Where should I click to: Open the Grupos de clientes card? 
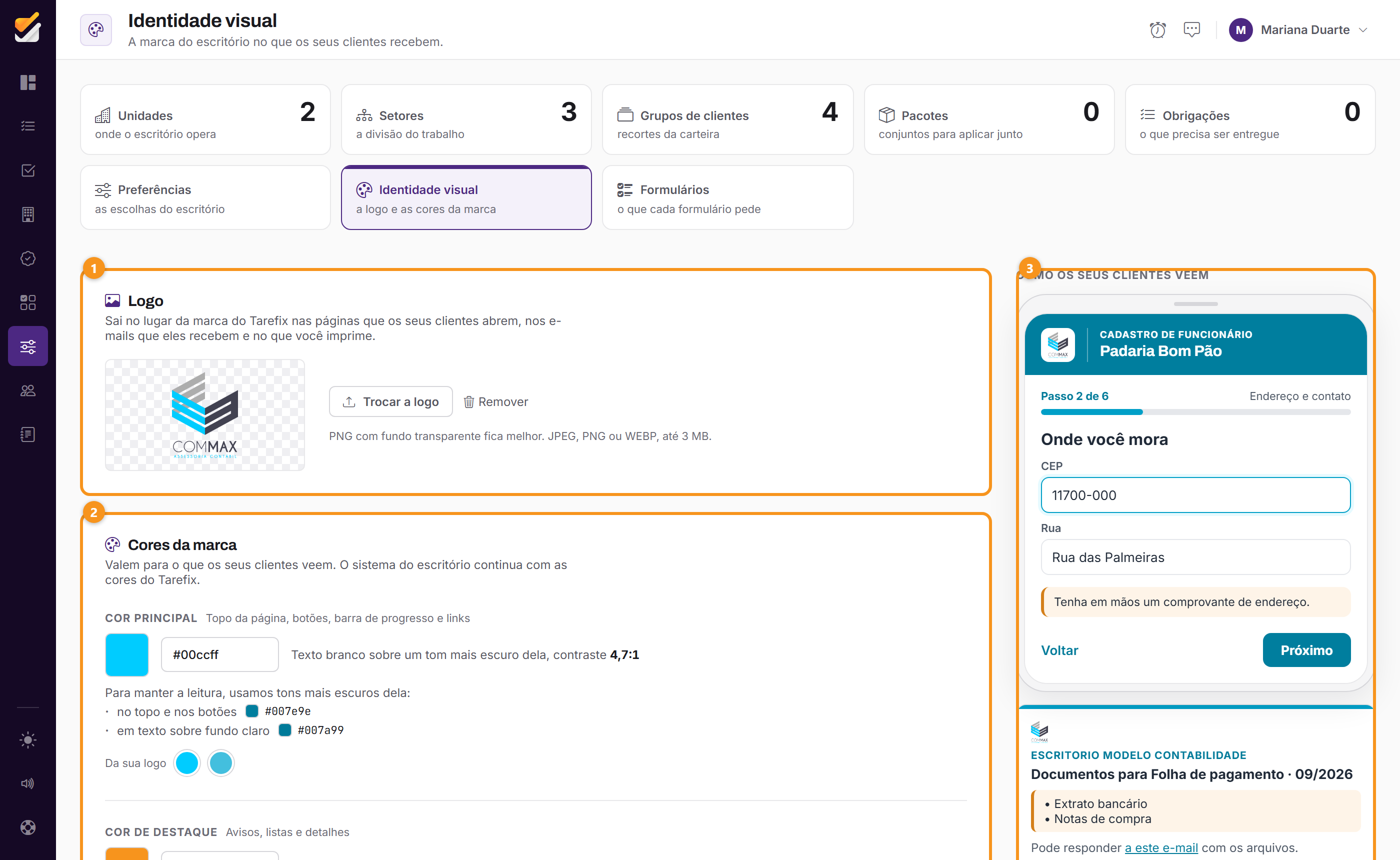pyautogui.click(x=728, y=119)
